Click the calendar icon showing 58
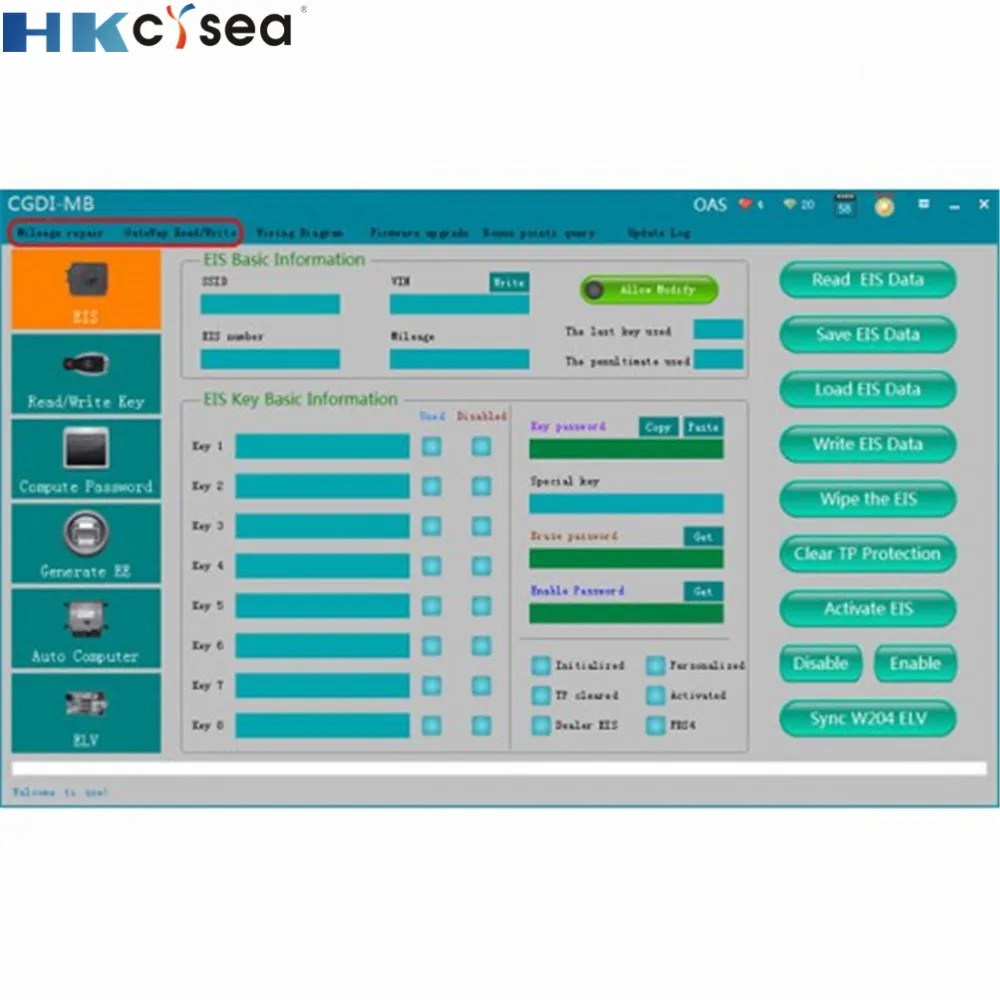 tap(844, 205)
